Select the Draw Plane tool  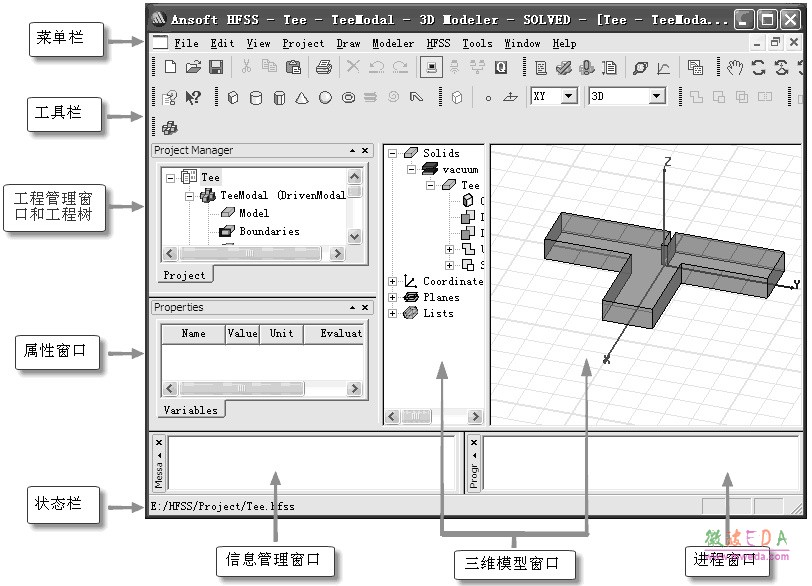[510, 97]
